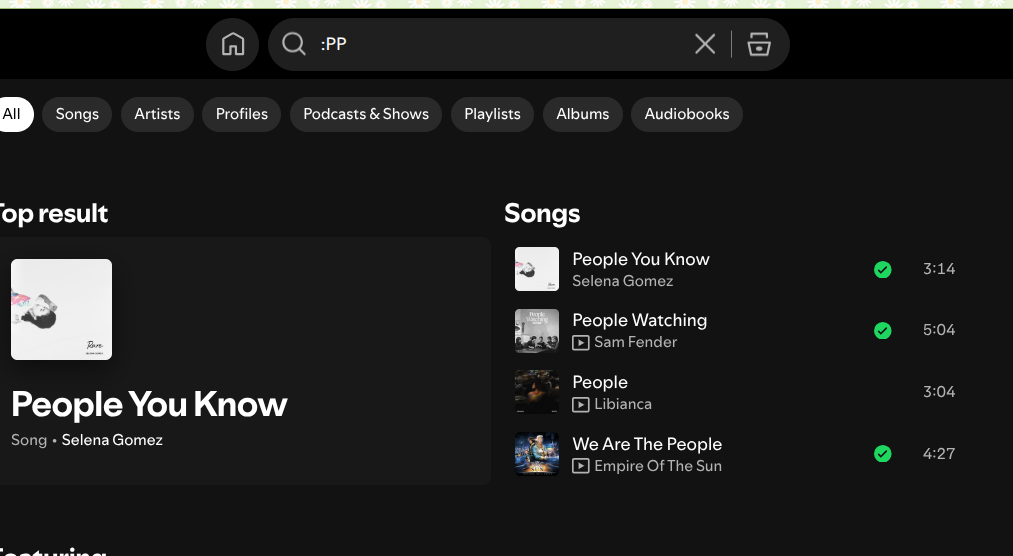Open Selena Gomez artist link in Top result

tap(112, 440)
